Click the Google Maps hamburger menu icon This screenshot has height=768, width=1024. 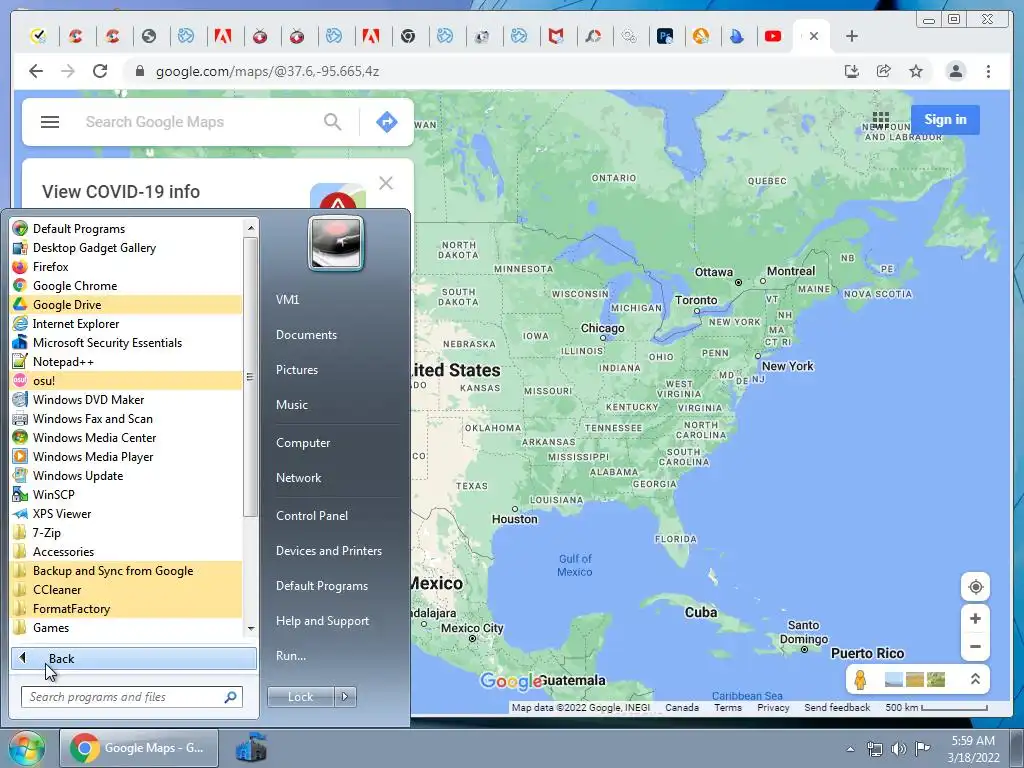50,122
